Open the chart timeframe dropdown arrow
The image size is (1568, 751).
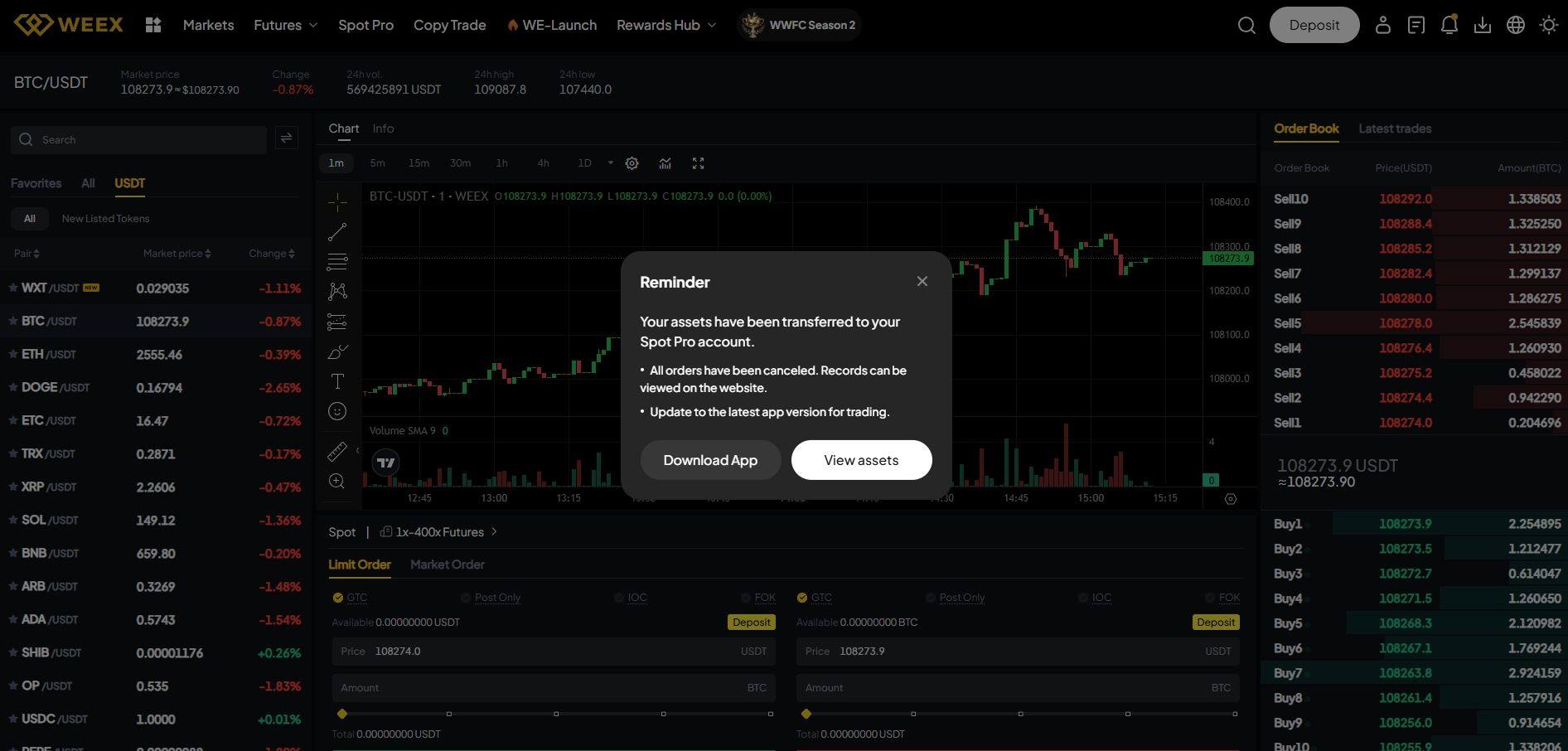click(611, 163)
